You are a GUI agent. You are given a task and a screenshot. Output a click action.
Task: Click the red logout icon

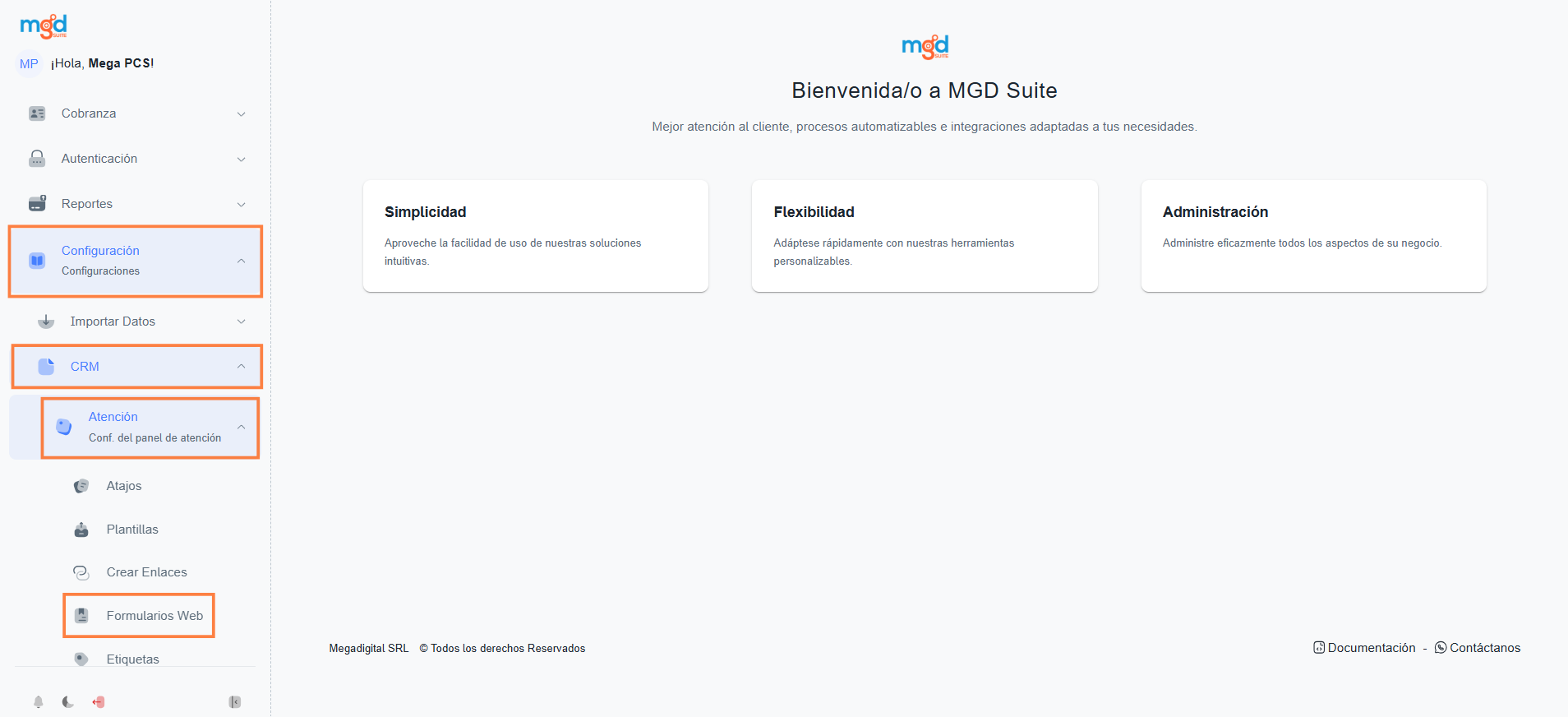point(99,702)
